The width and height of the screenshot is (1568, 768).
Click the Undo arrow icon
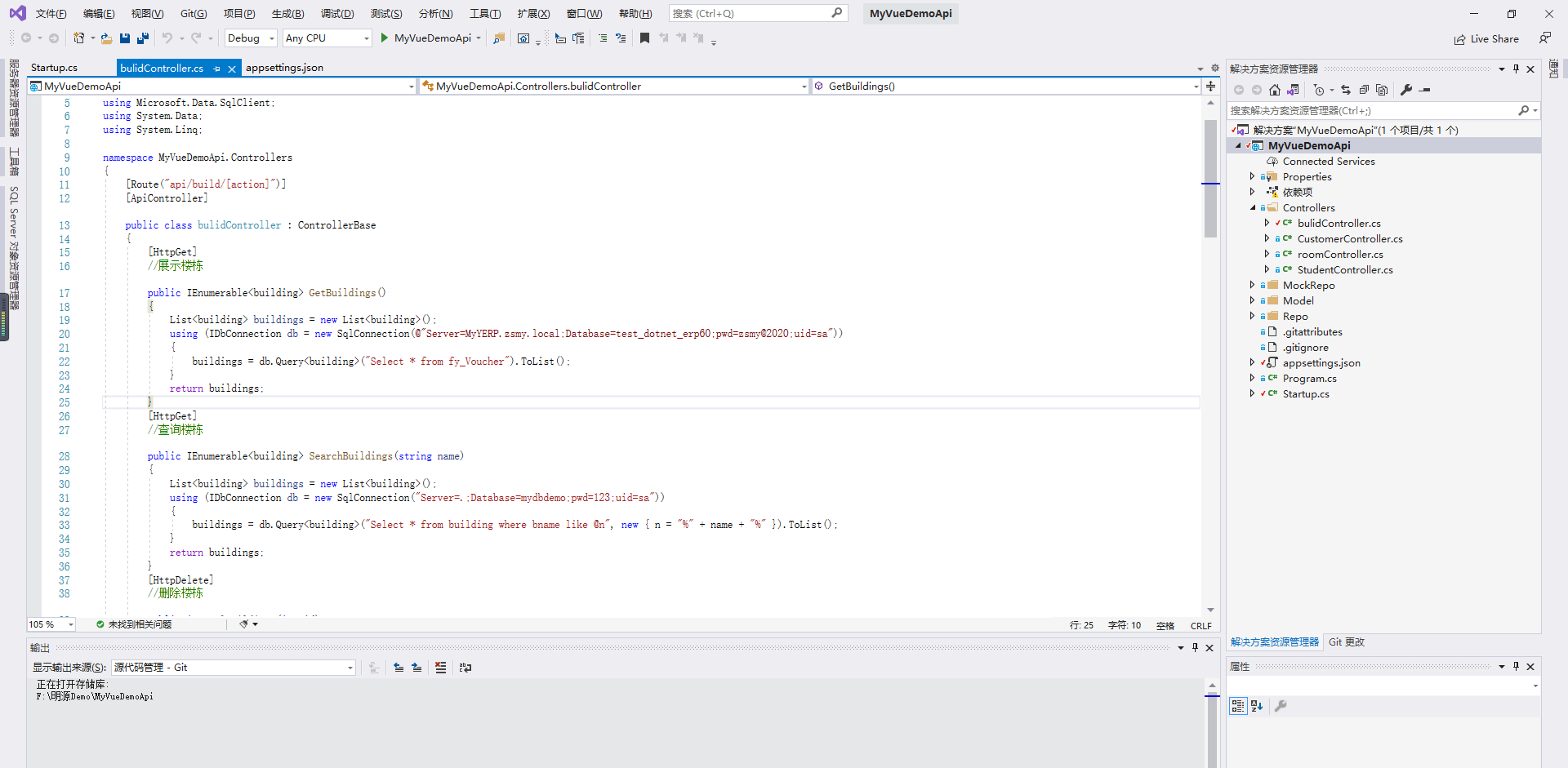pos(167,38)
